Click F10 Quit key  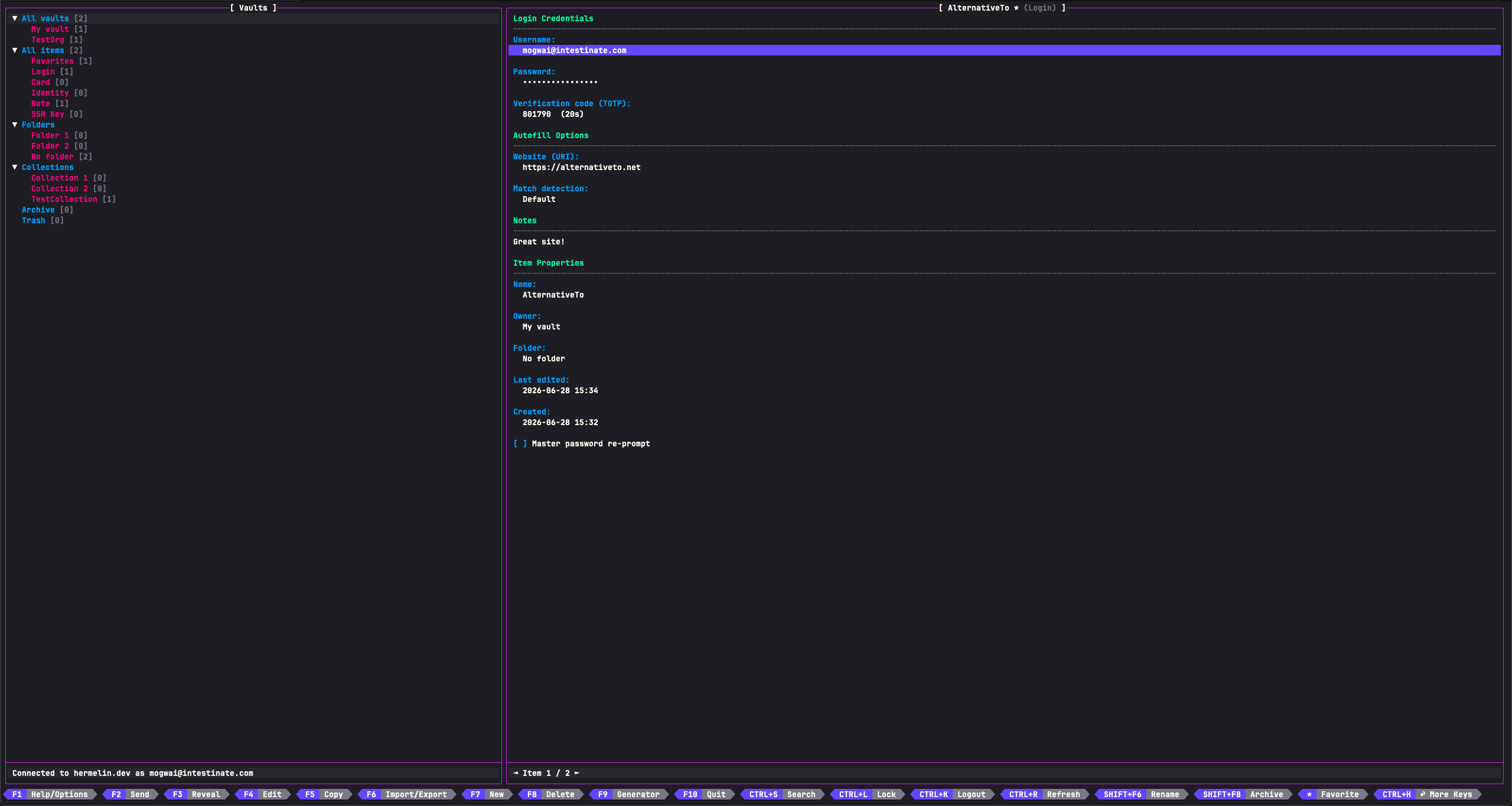[x=705, y=794]
